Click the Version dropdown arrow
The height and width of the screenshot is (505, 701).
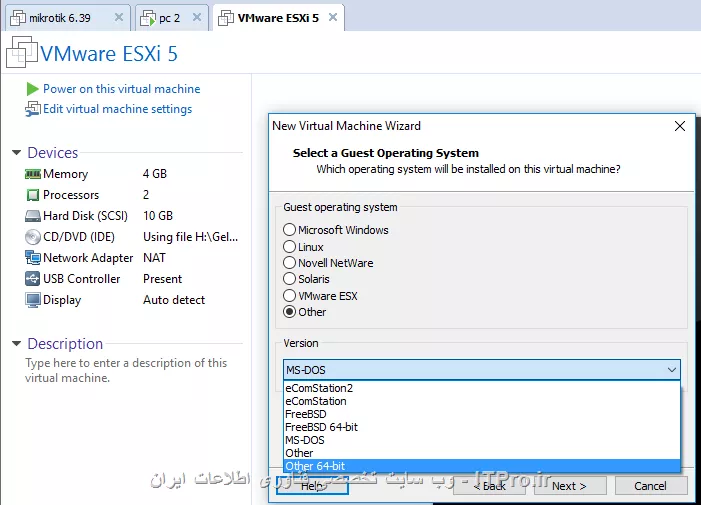[x=671, y=370]
